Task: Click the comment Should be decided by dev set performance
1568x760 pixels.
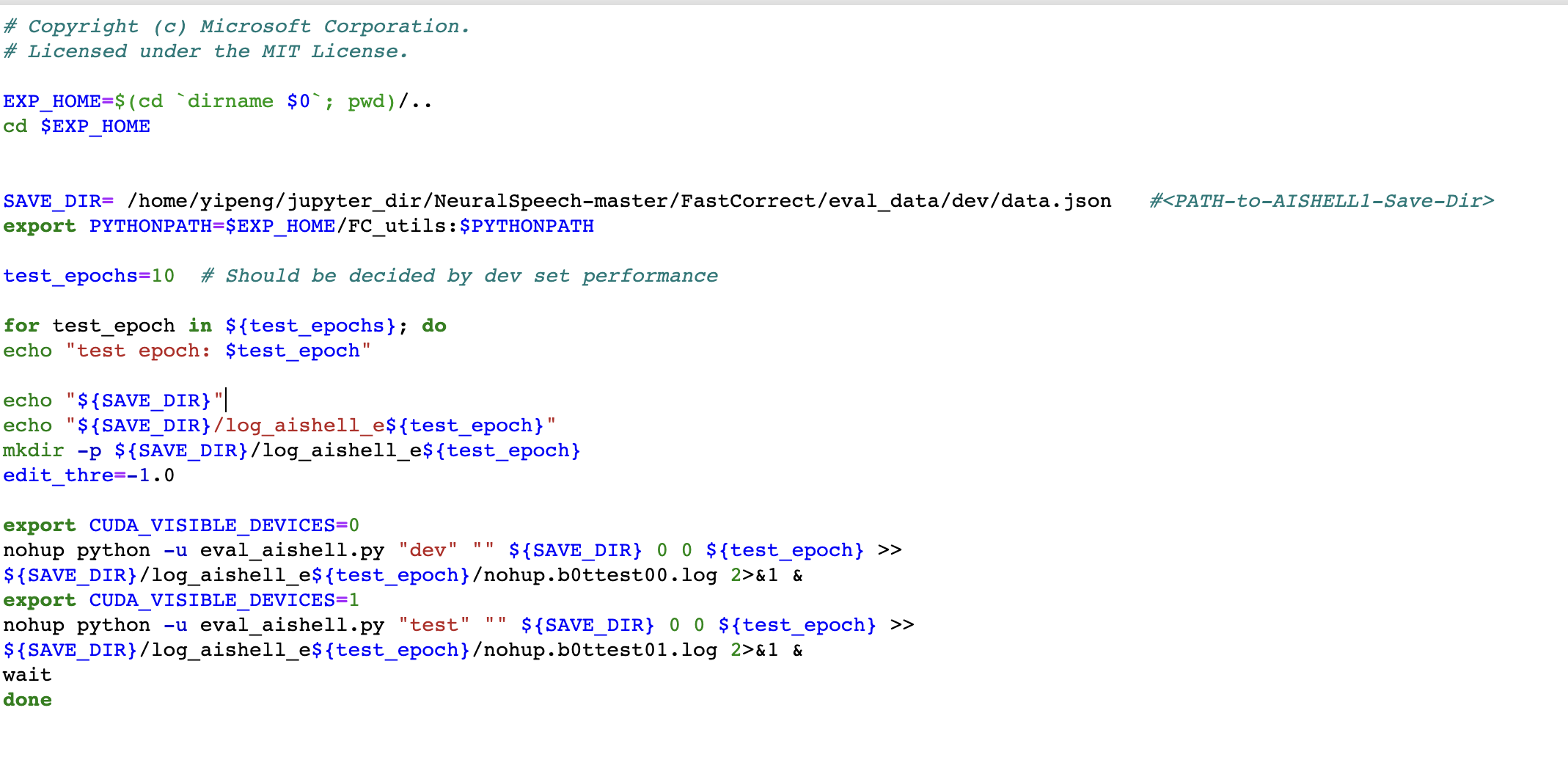Action: [460, 276]
